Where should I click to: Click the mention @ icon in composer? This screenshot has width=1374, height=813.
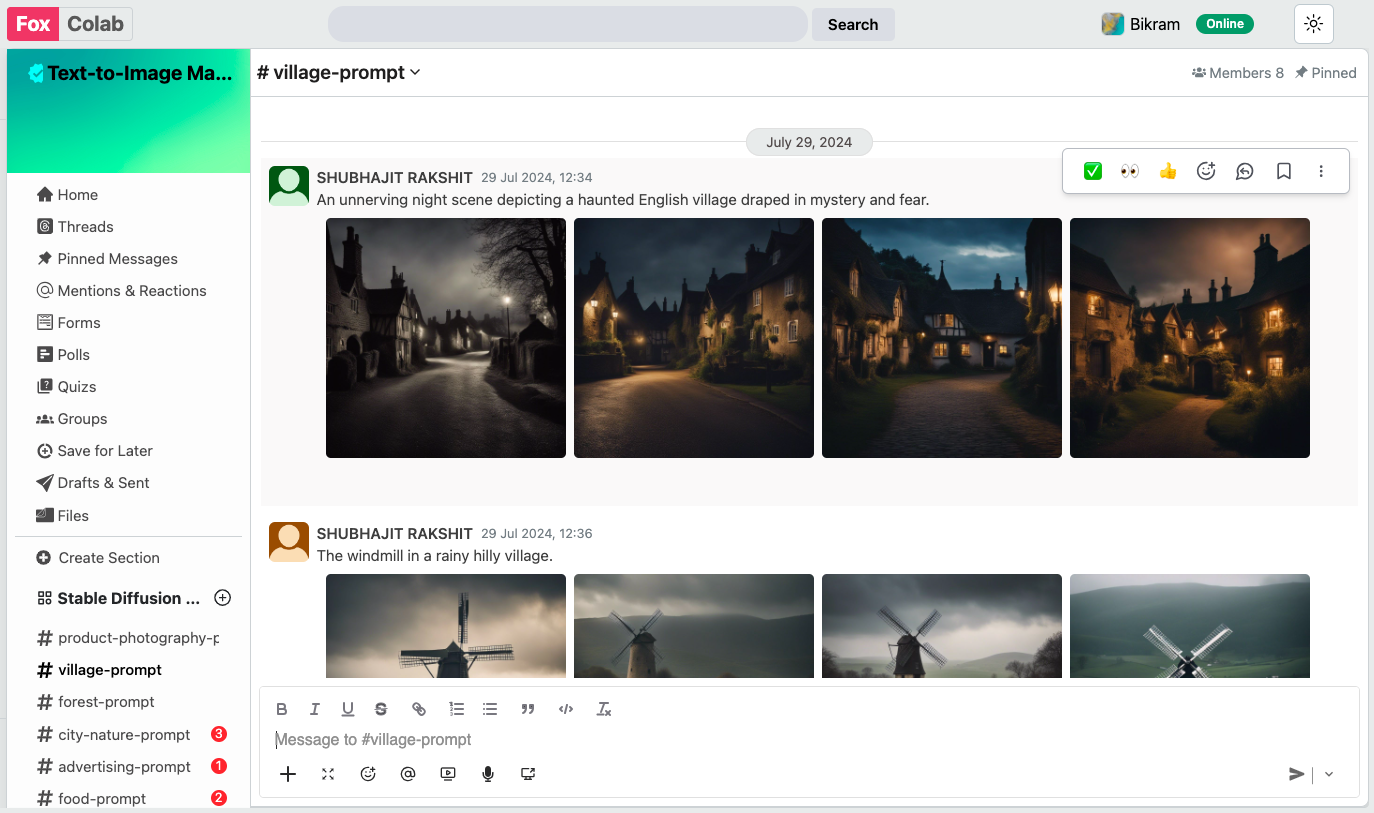[x=408, y=773]
